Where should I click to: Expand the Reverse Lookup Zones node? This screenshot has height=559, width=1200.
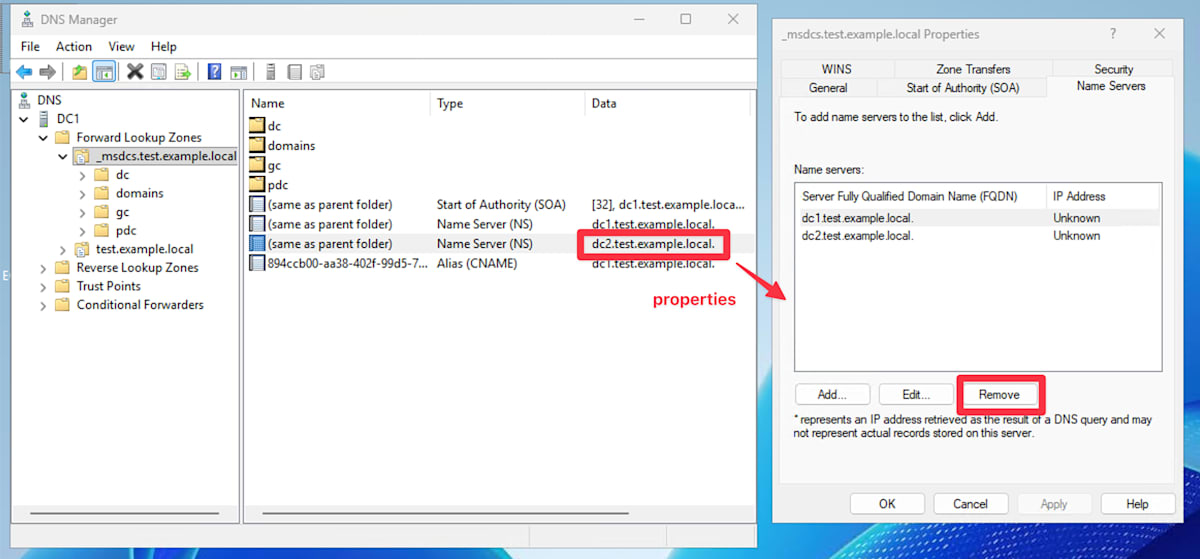point(44,268)
